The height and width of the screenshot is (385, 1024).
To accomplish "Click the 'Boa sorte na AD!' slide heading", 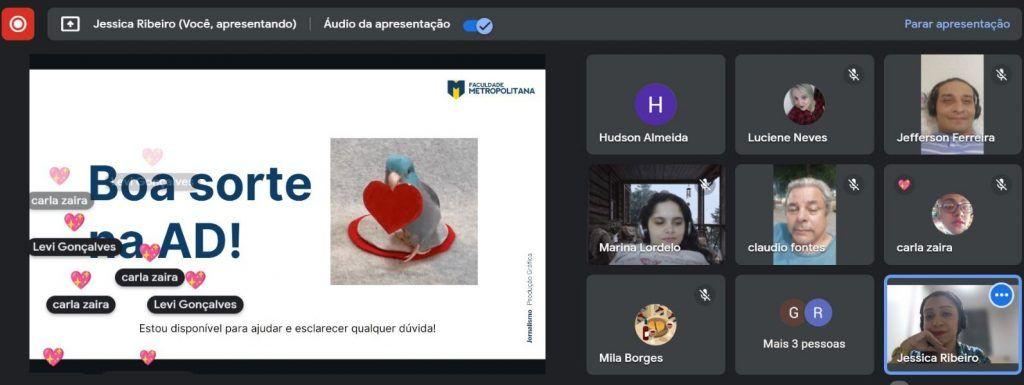I will point(200,212).
